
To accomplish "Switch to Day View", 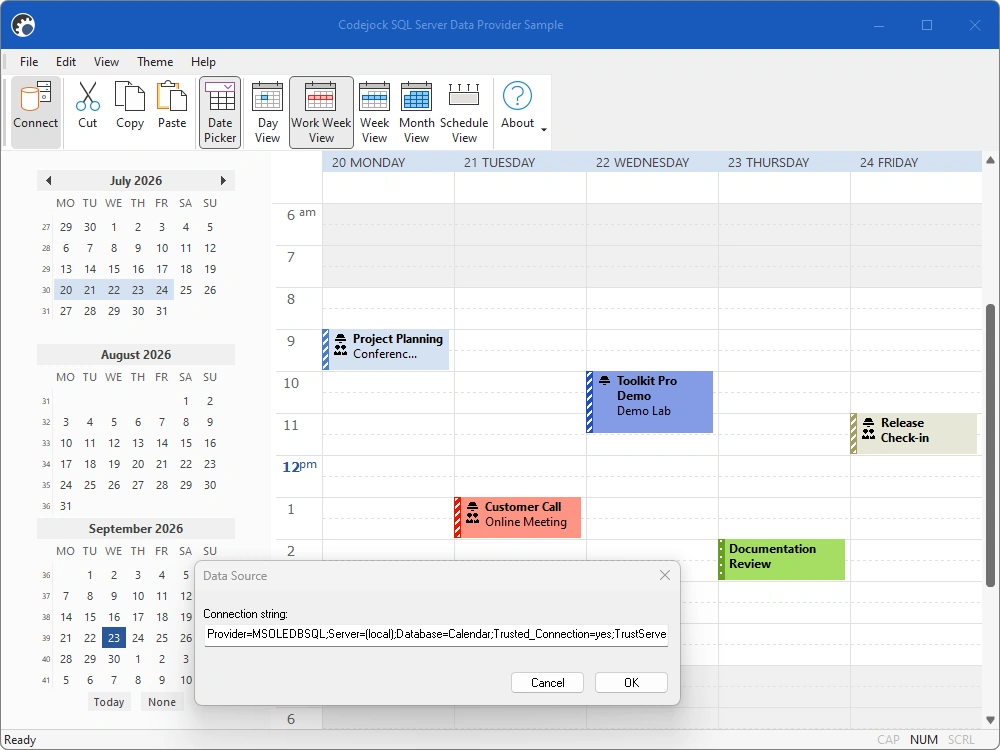I will point(268,112).
